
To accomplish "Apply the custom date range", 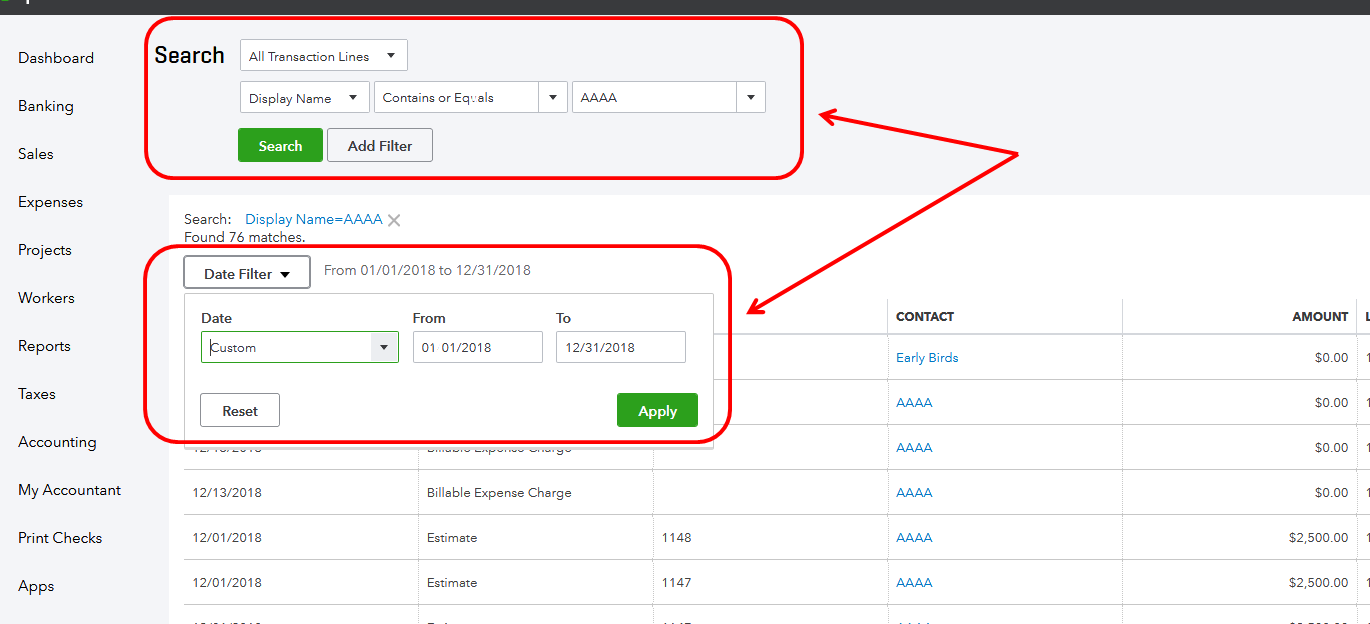I will (657, 410).
